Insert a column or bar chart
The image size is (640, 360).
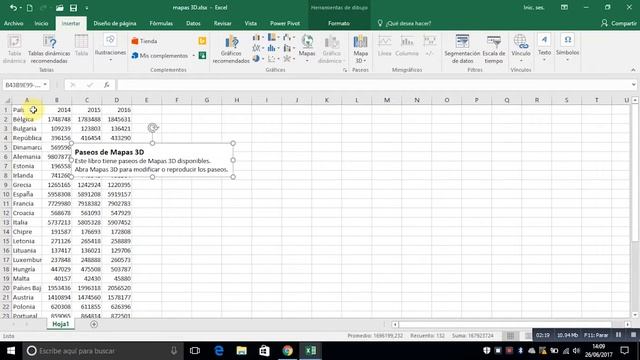(258, 38)
